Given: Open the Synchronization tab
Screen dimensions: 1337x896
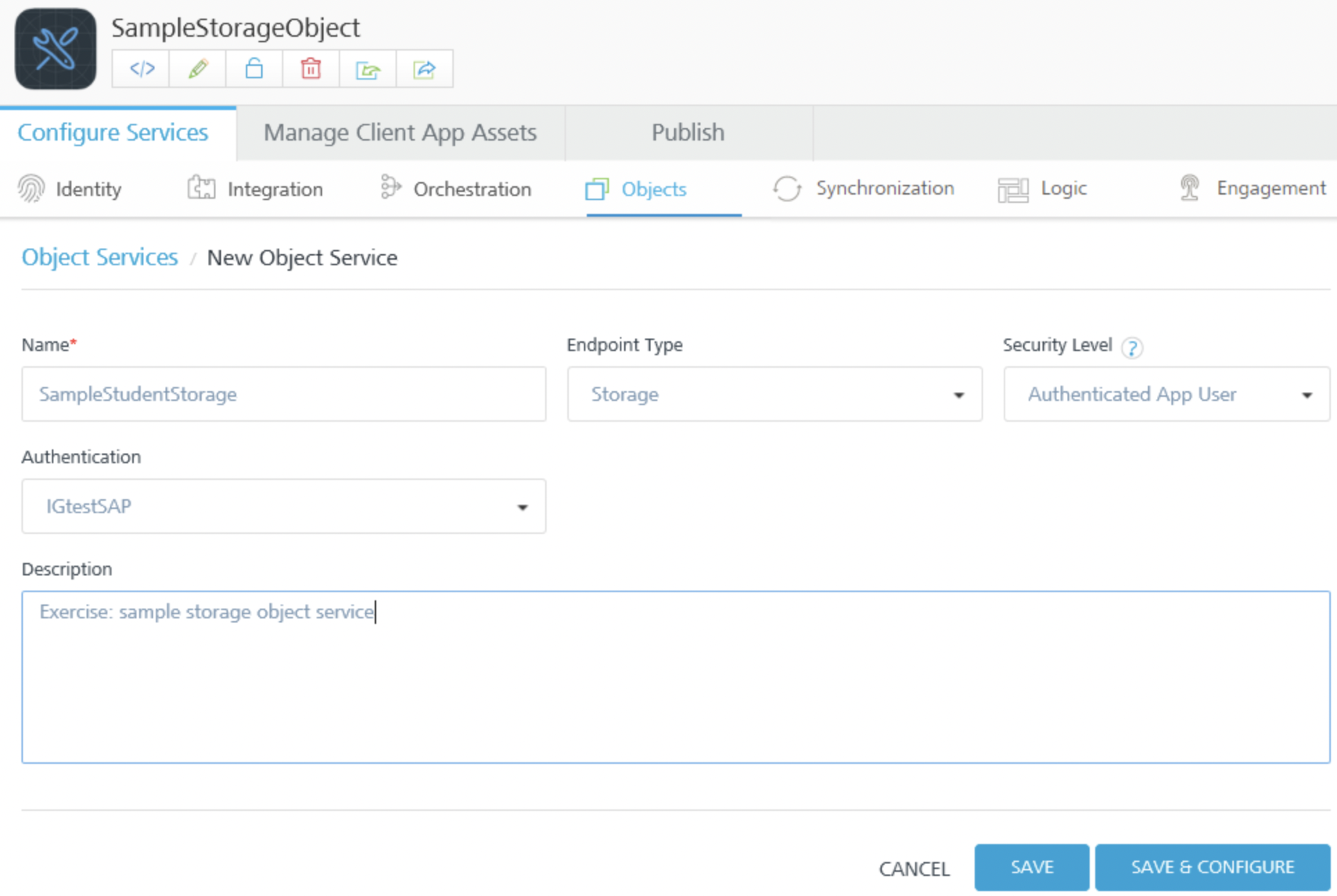Looking at the screenshot, I should click(x=863, y=188).
